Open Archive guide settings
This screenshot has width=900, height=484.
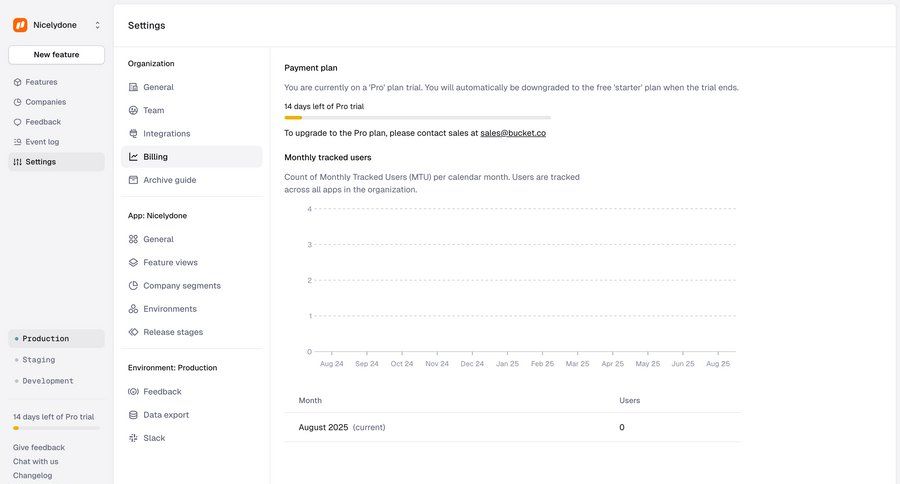192,180
